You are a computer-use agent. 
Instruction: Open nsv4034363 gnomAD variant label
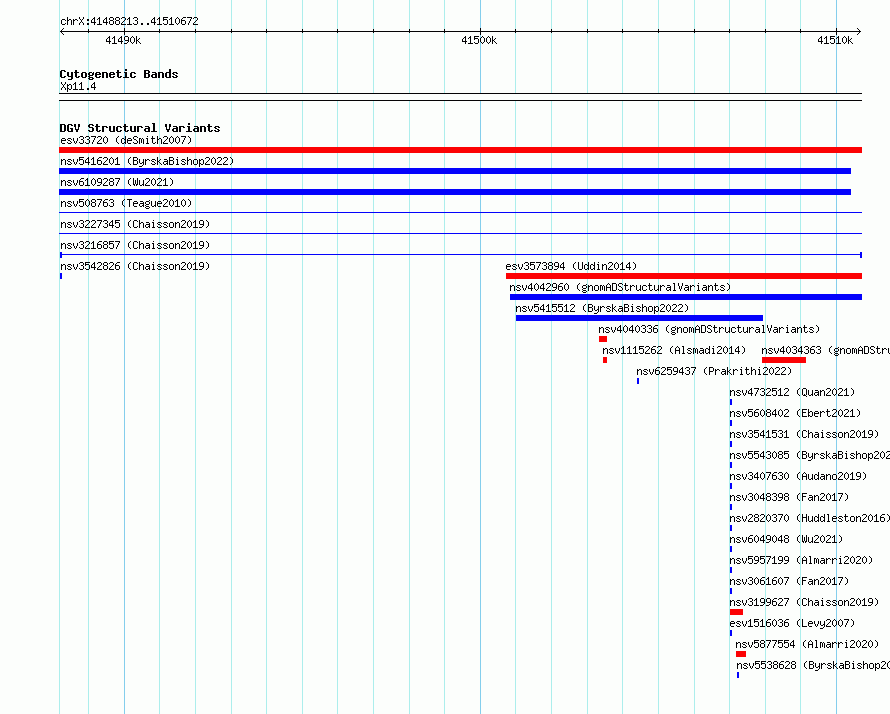[825, 350]
